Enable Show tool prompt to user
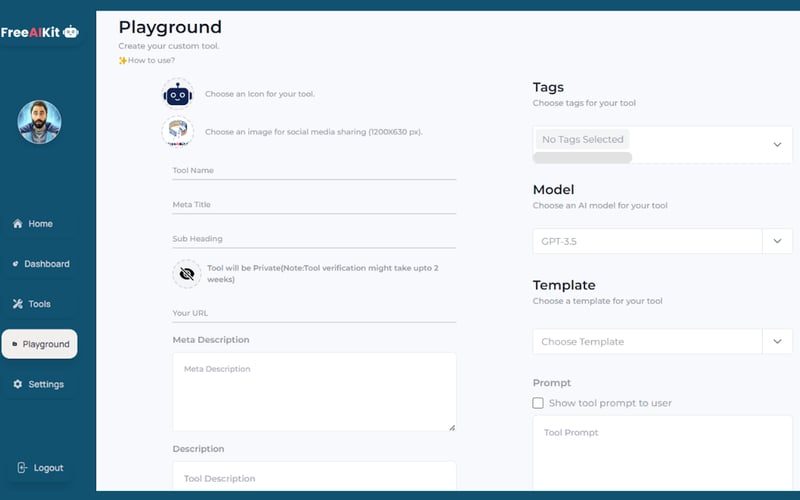This screenshot has height=500, width=800. (538, 403)
